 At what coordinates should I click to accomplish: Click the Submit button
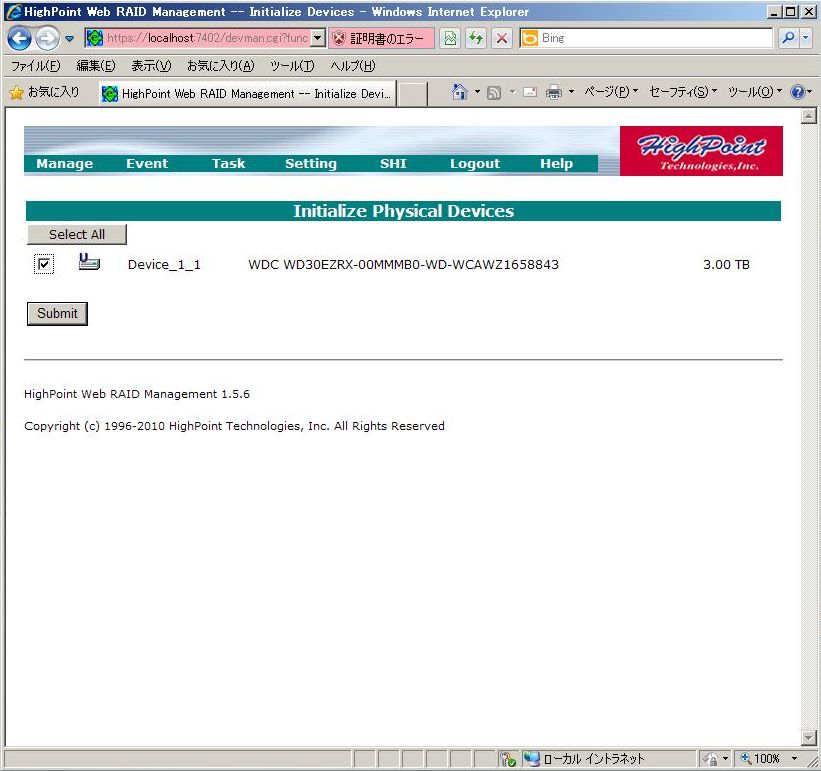click(57, 314)
